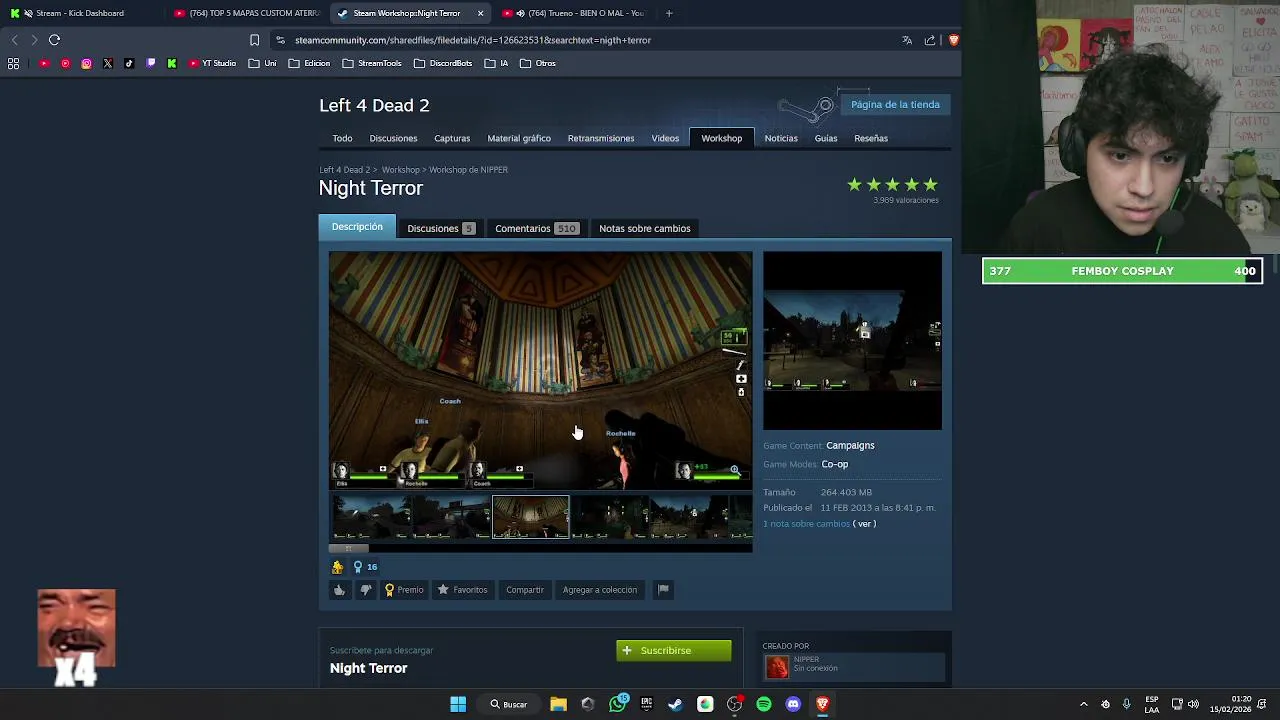Click the Campaigns game content link
Viewport: 1280px width, 720px height.
point(850,446)
